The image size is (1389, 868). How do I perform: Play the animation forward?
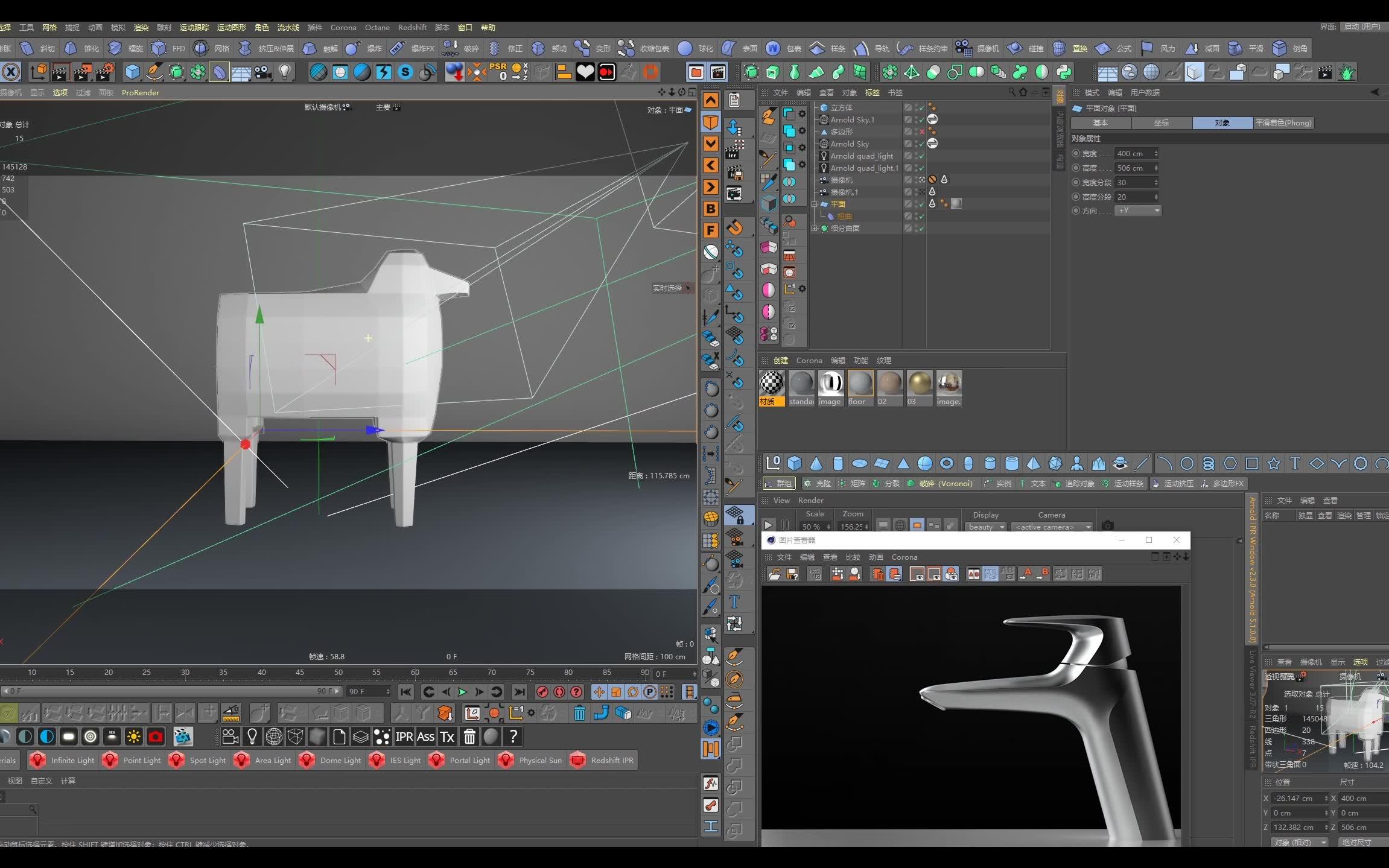tap(462, 692)
